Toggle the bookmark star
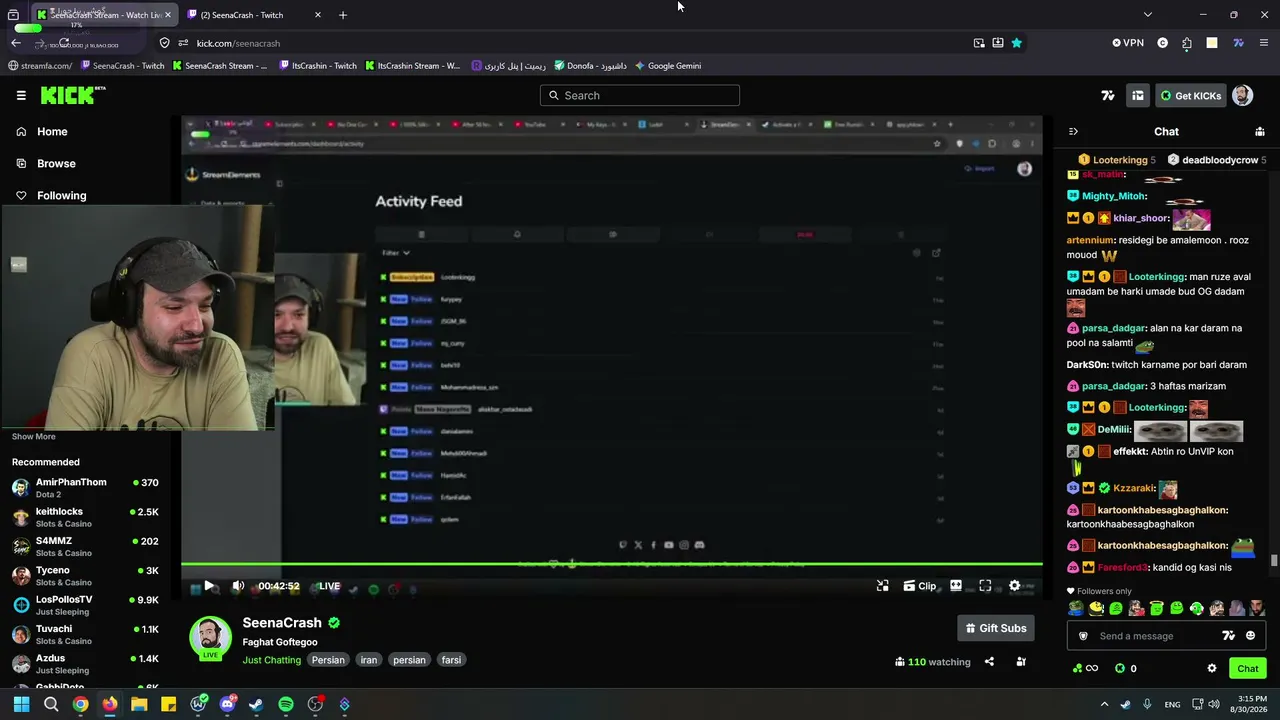1280x720 pixels. point(1017,43)
